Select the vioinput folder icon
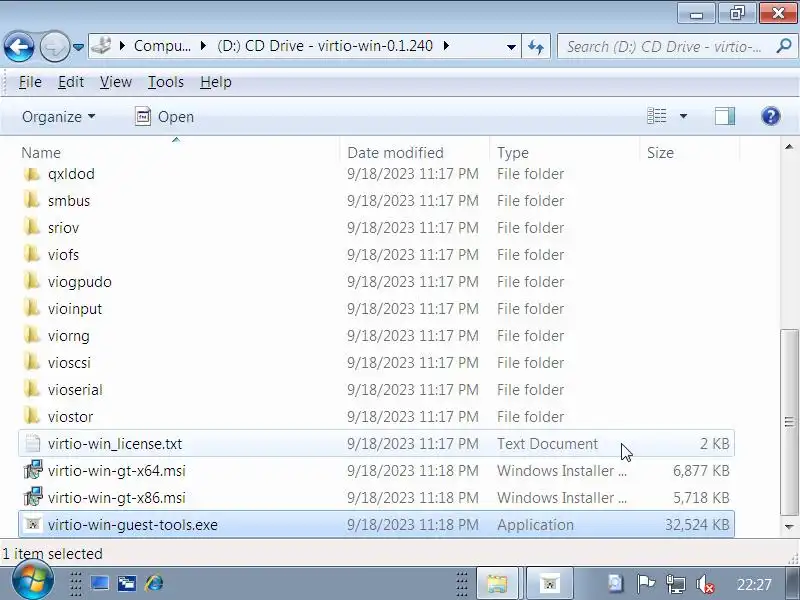Image resolution: width=800 pixels, height=600 pixels. click(32, 309)
